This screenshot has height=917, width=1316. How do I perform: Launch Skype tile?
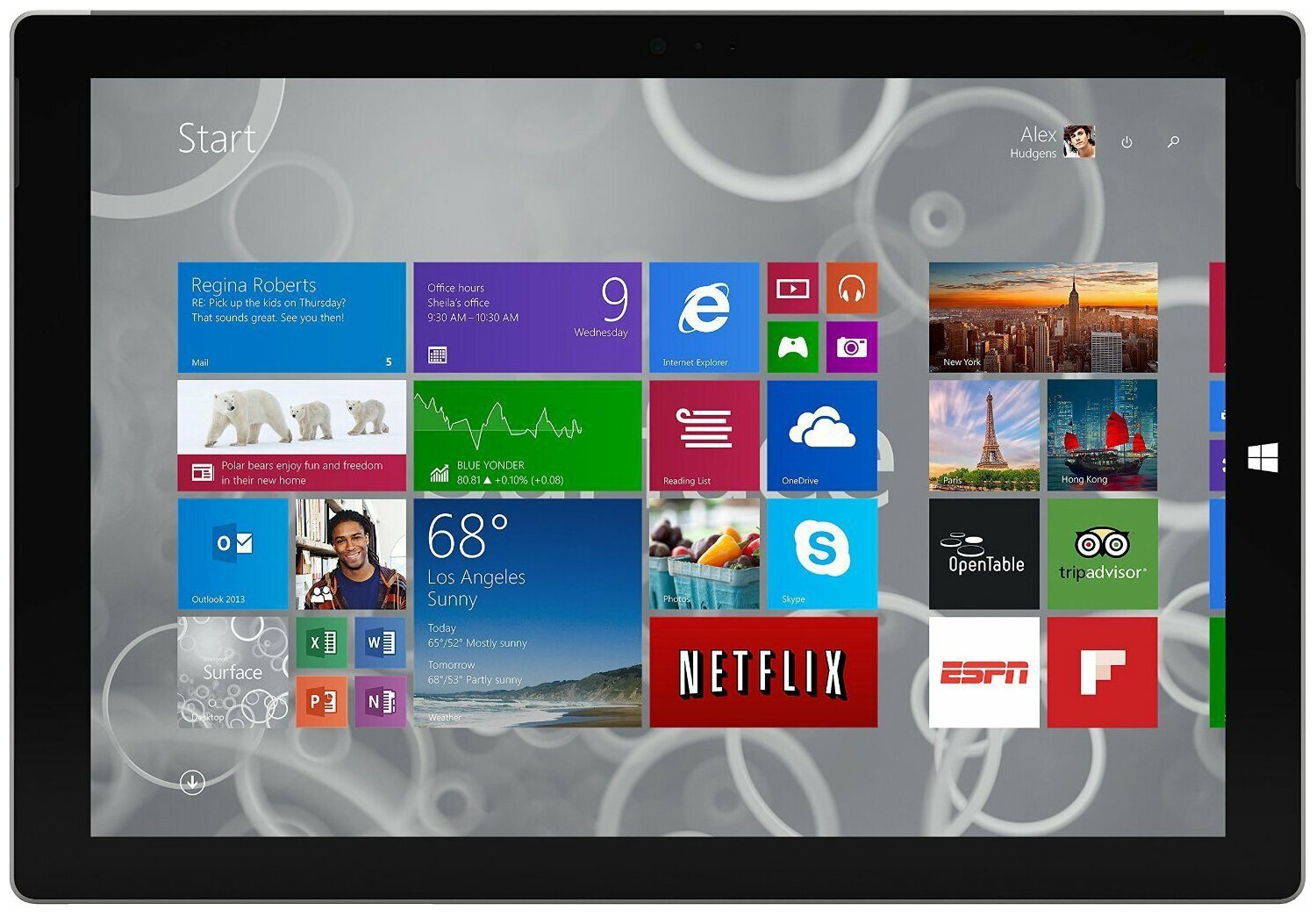(822, 554)
